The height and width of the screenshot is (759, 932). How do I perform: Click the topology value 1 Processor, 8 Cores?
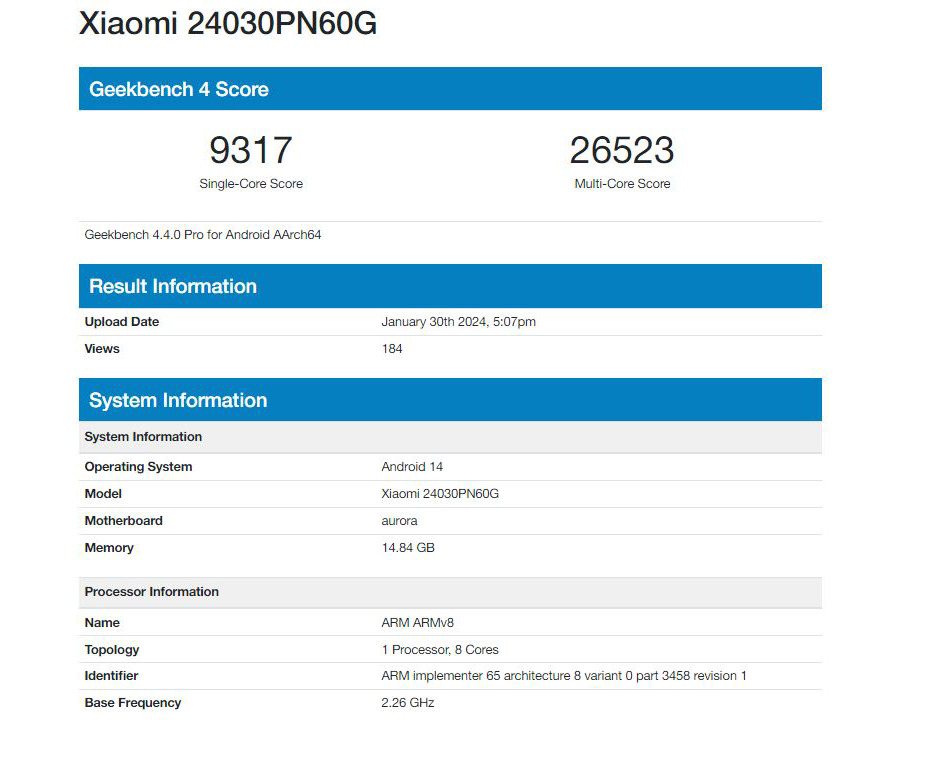pos(440,650)
